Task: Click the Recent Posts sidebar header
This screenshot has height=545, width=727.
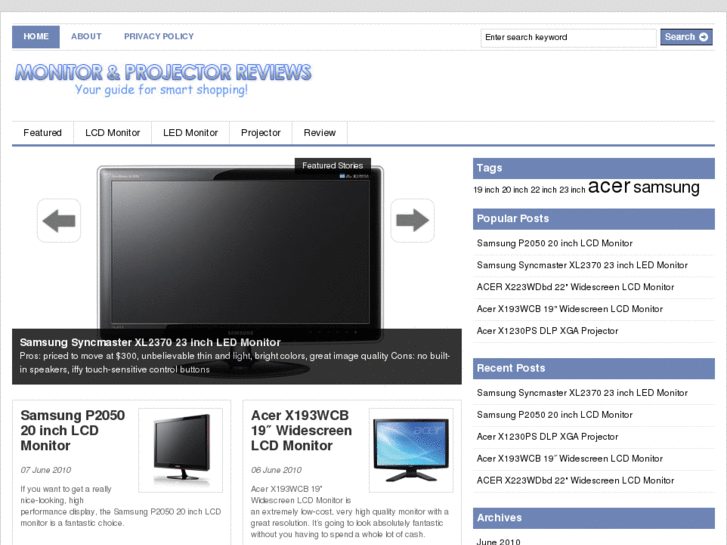Action: coord(593,368)
